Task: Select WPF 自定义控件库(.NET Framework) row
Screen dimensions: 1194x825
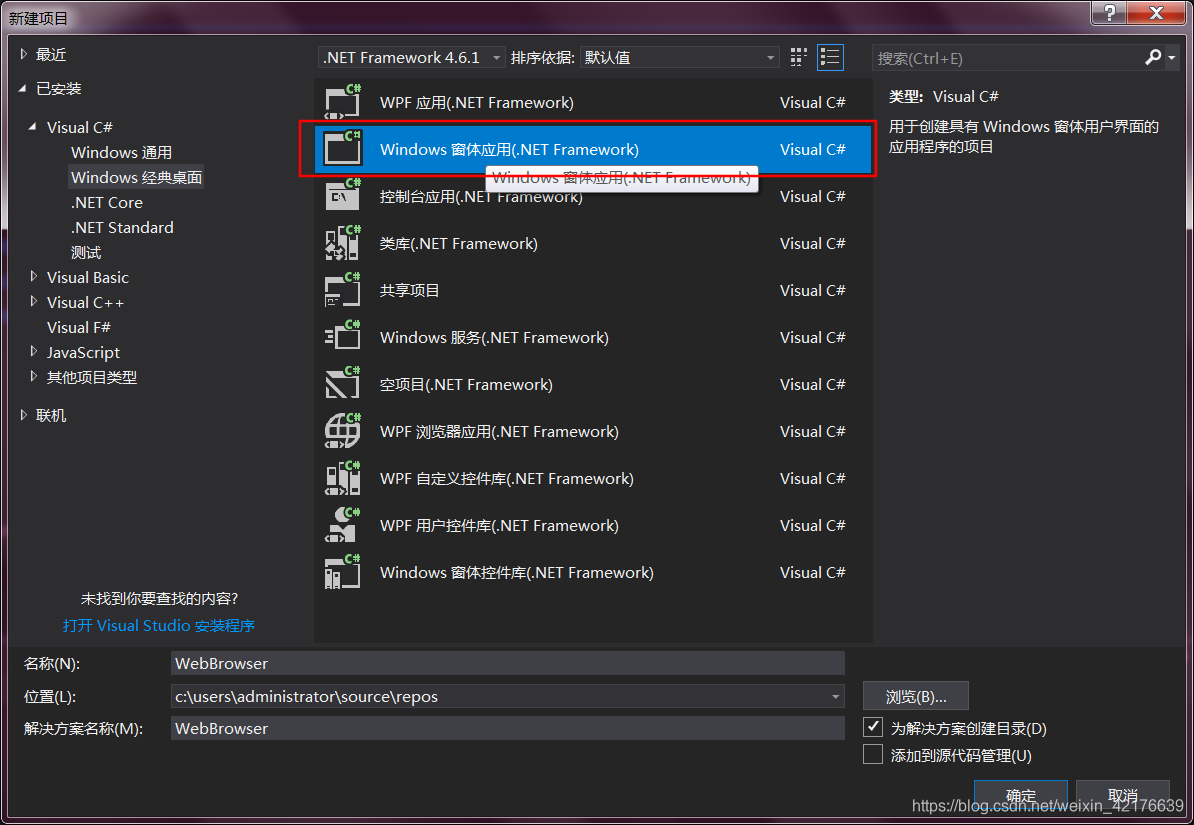Action: coord(594,478)
